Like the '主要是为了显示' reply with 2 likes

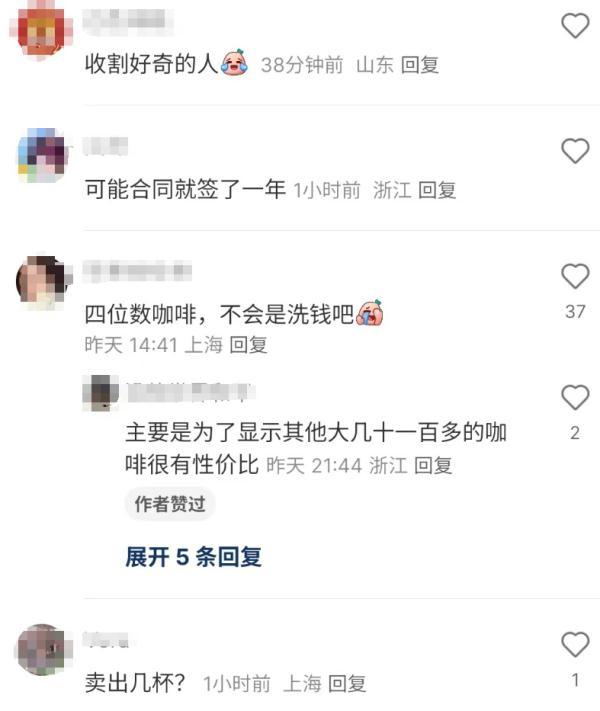point(575,397)
